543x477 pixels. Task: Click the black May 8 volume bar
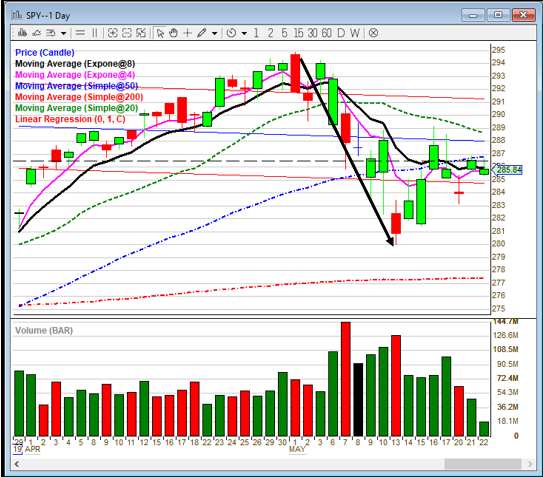(x=358, y=399)
